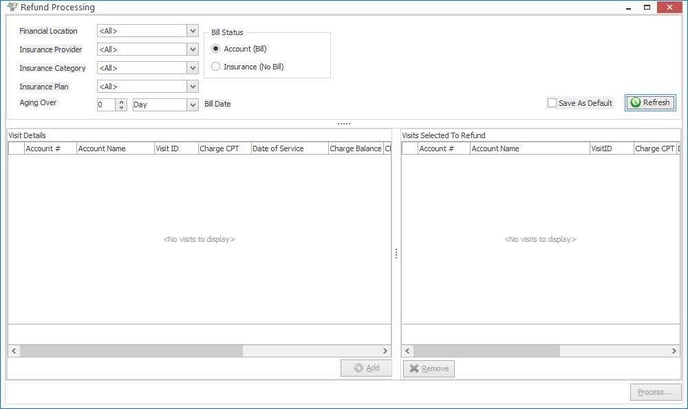Increase the Aging Over value with up arrow

pyautogui.click(x=122, y=101)
